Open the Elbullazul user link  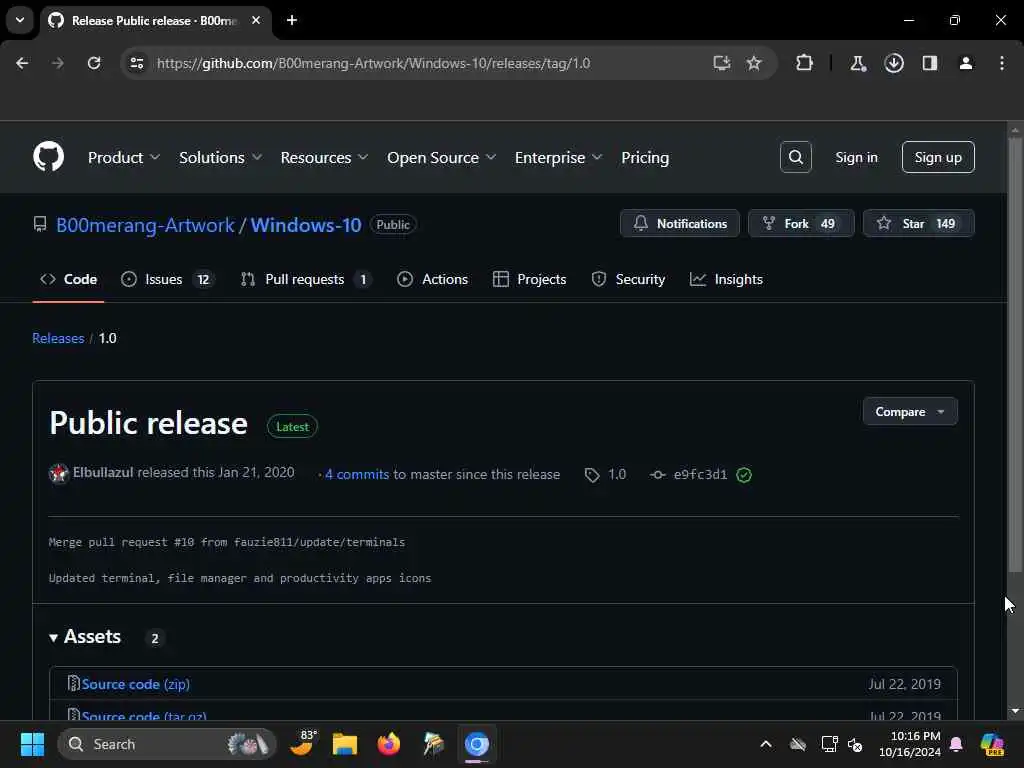point(103,472)
